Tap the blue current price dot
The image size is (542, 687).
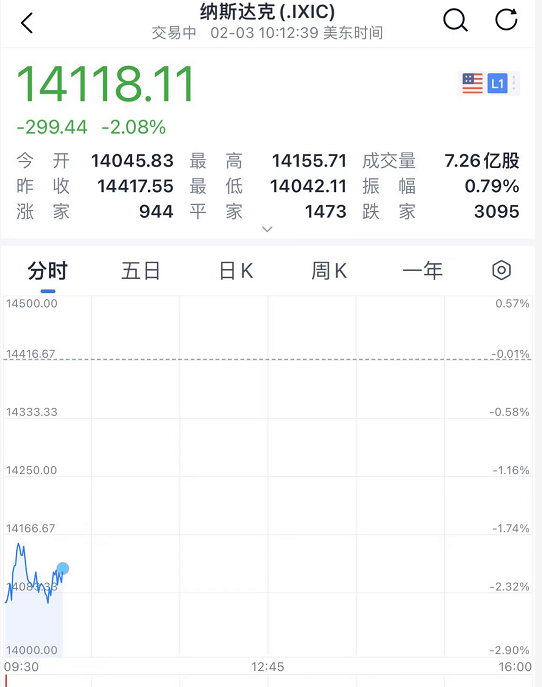63,568
